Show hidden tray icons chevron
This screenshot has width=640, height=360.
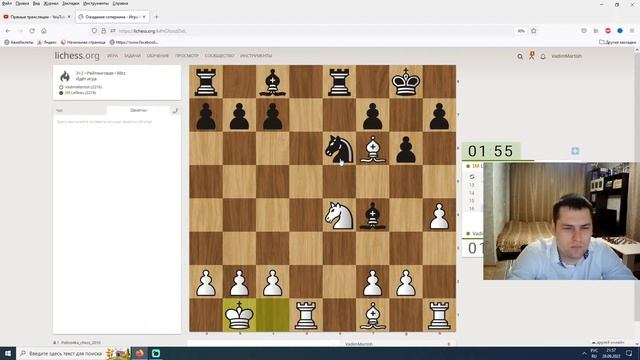pyautogui.click(x=584, y=353)
